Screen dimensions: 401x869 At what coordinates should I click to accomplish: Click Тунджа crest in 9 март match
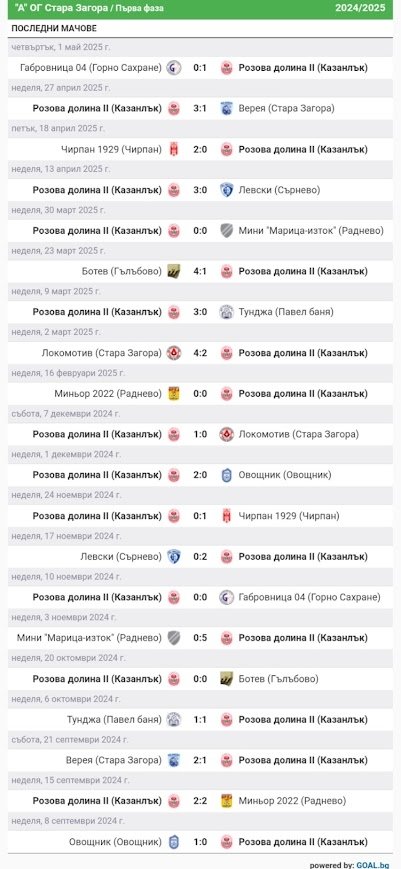pyautogui.click(x=226, y=312)
